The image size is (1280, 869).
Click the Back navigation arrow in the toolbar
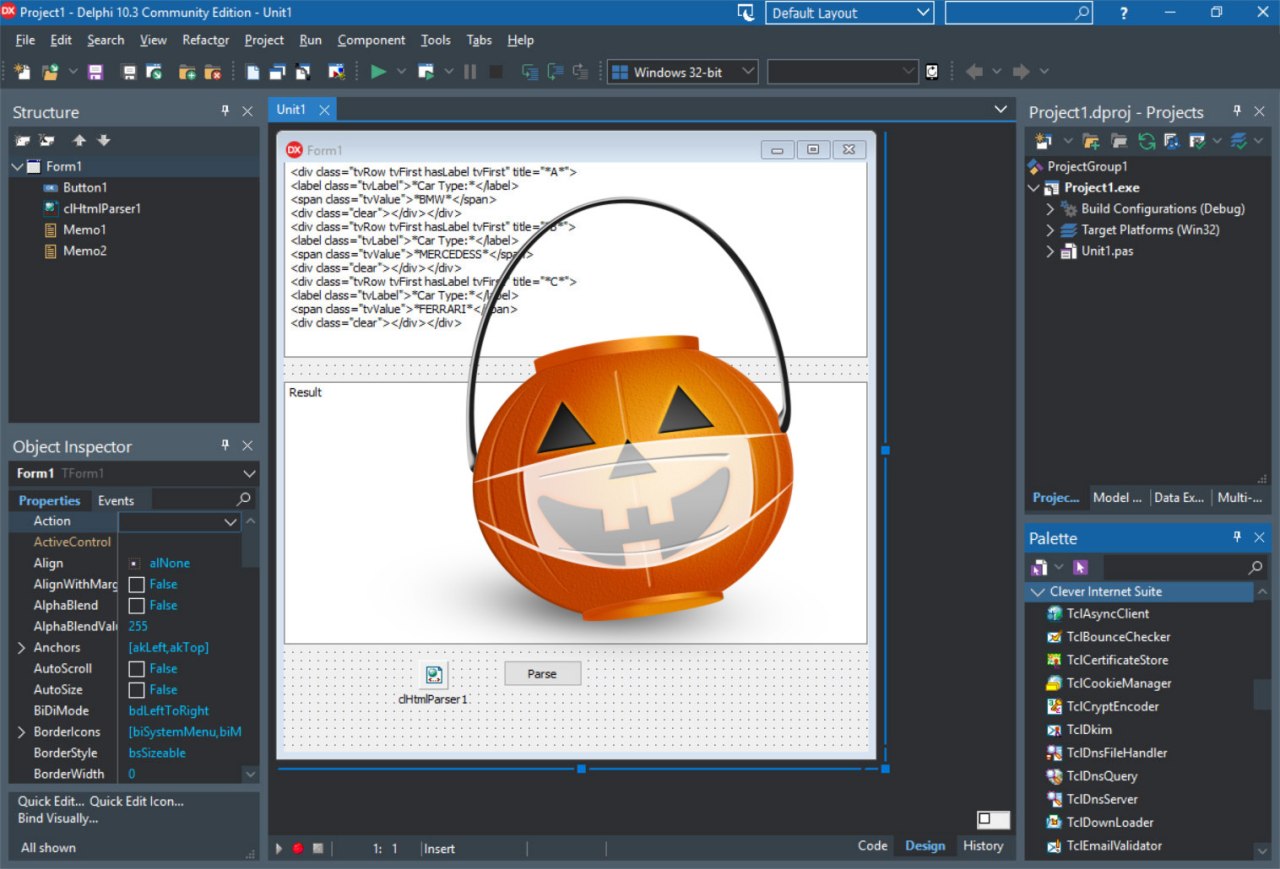pos(973,72)
